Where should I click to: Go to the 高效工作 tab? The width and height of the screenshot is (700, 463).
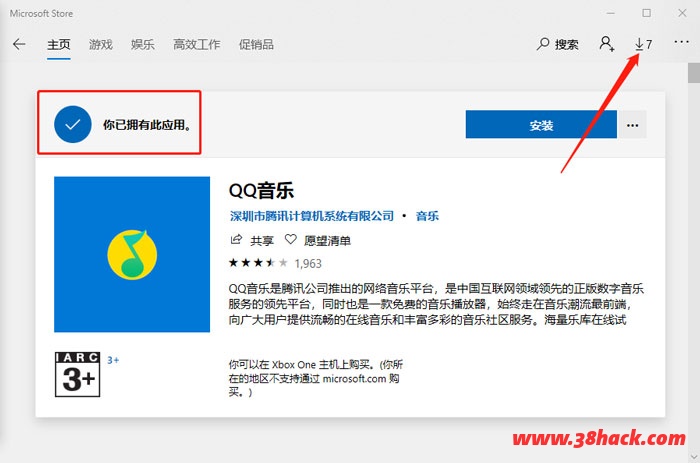(x=196, y=45)
